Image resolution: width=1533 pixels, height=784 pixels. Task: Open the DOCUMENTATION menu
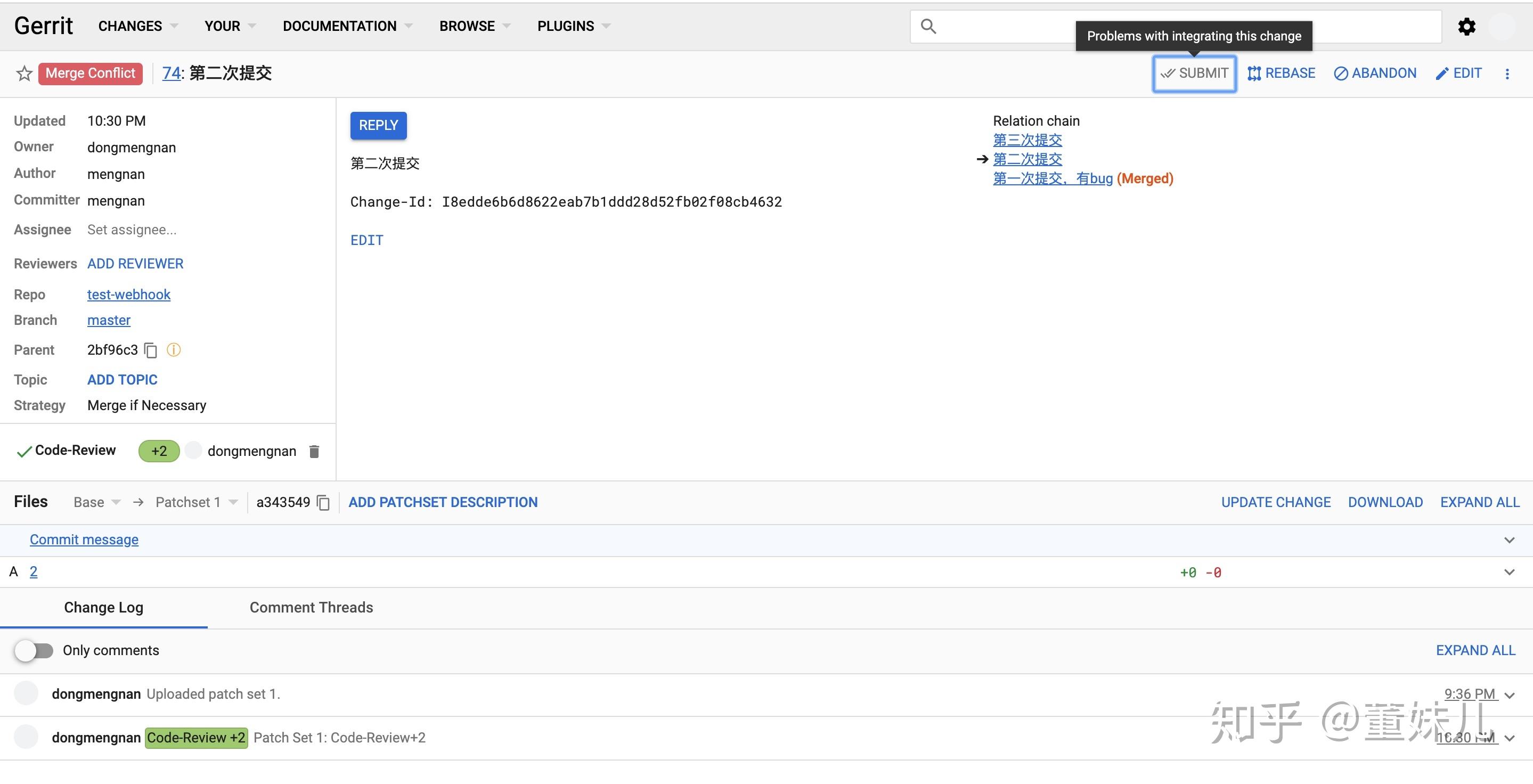tap(339, 26)
